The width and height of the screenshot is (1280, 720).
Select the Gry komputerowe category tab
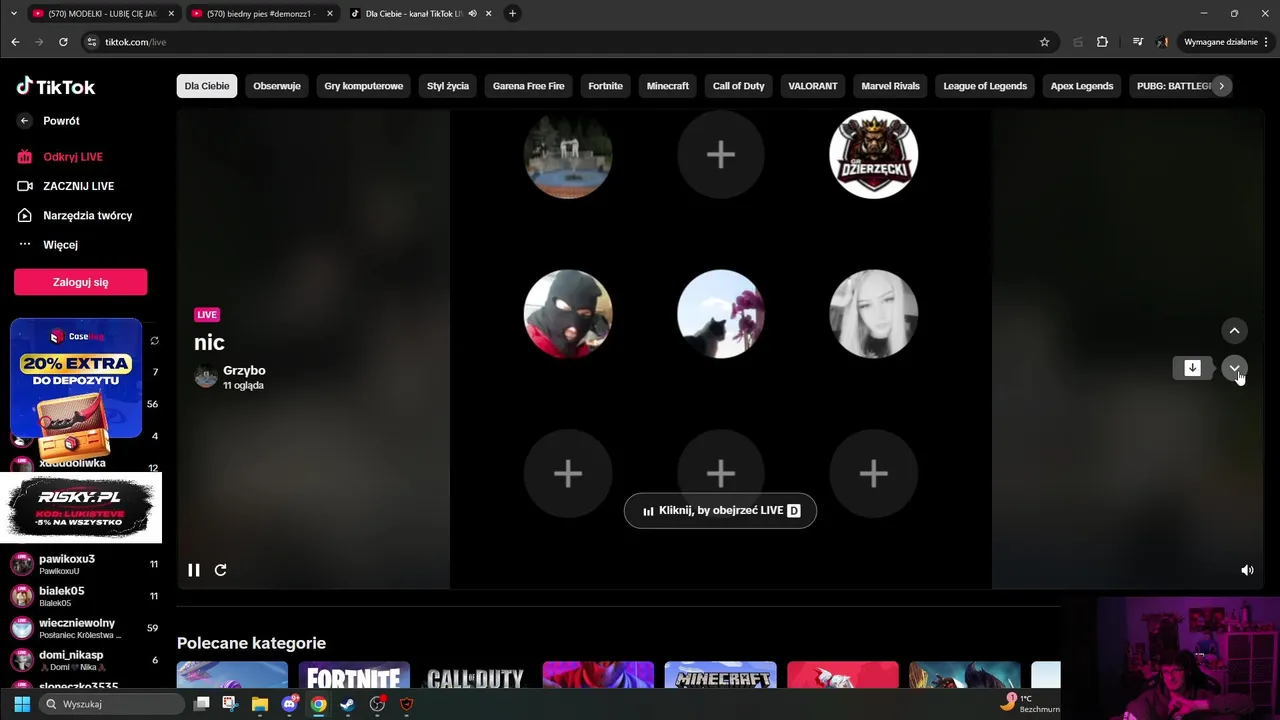(364, 86)
